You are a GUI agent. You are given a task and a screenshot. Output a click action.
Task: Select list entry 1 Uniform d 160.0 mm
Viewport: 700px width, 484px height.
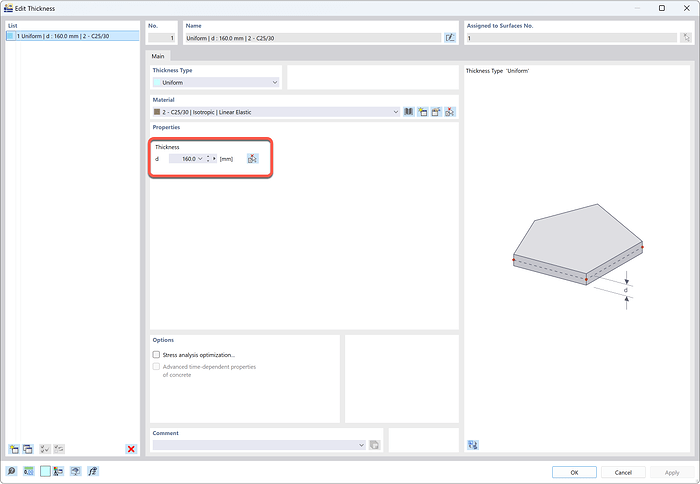point(72,36)
